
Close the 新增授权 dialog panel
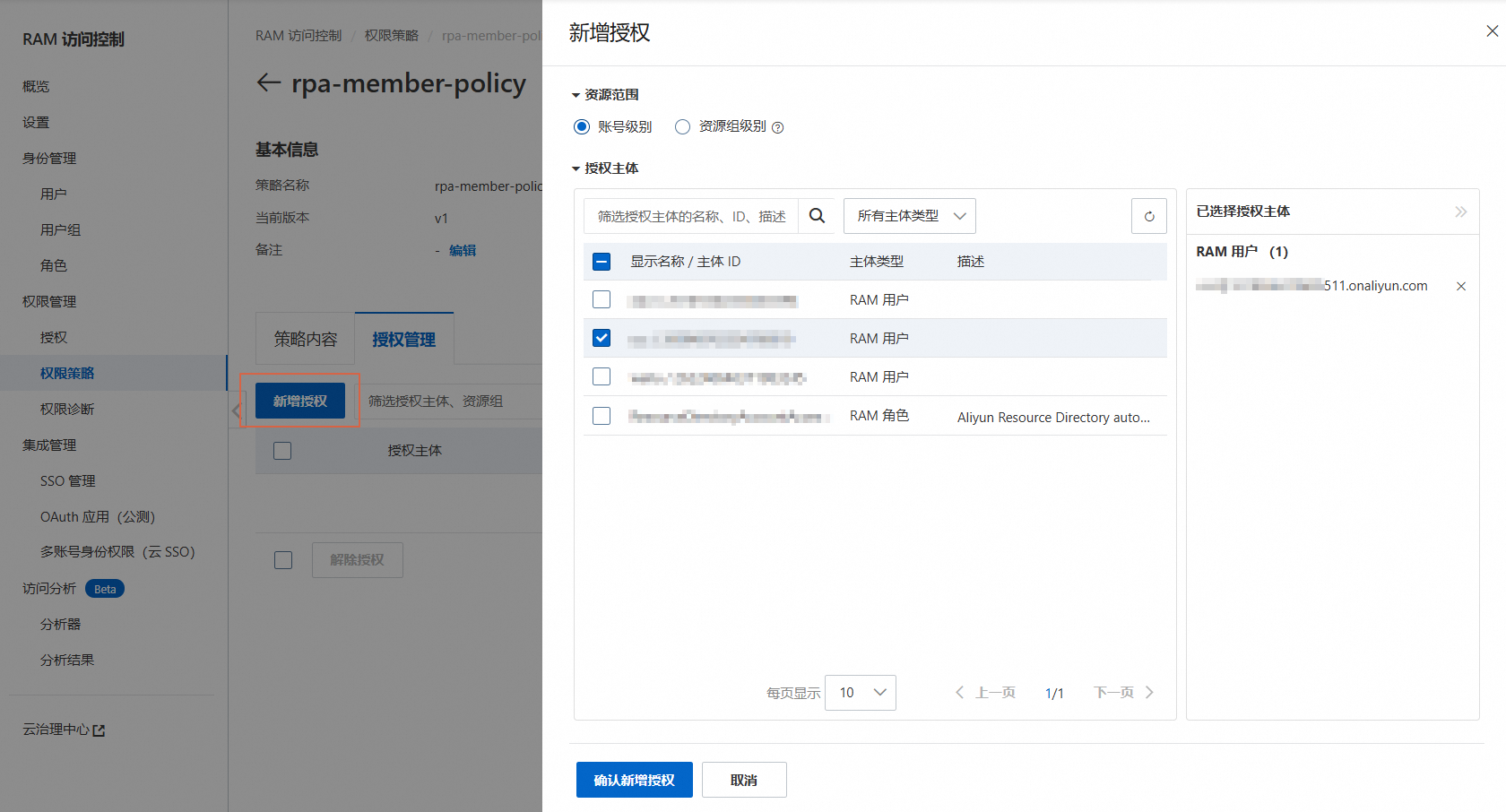[x=1492, y=31]
